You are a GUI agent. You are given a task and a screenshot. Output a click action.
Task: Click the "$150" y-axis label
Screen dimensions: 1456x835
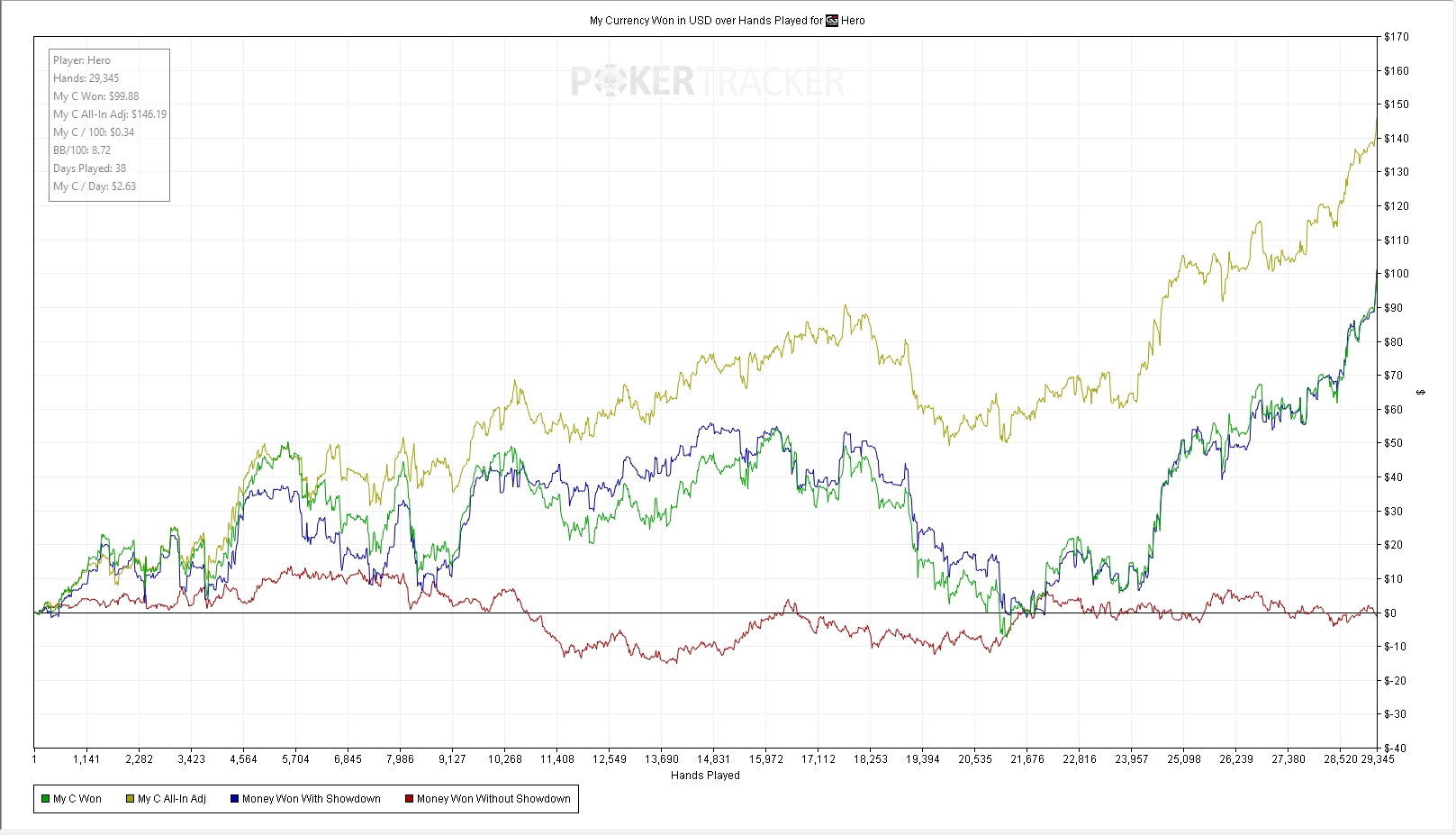coord(1397,104)
